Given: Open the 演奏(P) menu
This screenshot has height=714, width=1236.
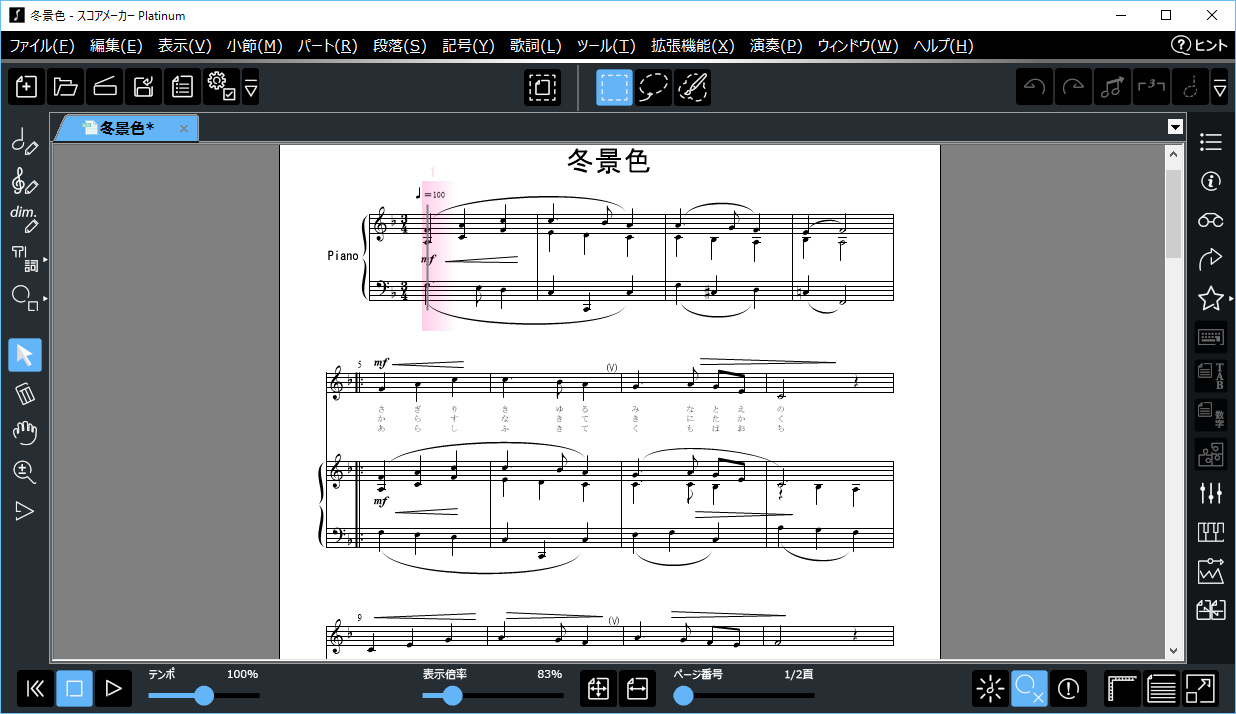Looking at the screenshot, I should [x=776, y=46].
